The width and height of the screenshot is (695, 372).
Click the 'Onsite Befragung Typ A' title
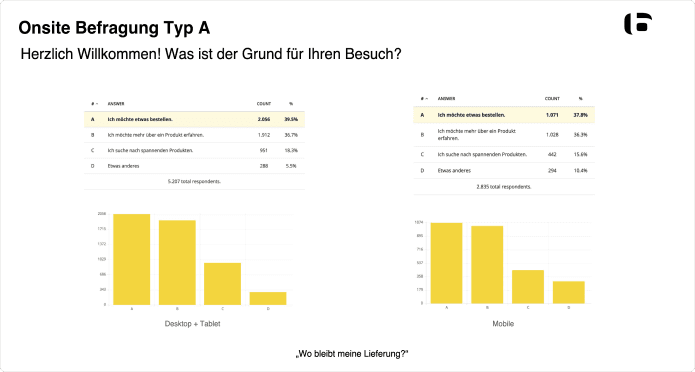[x=114, y=28]
